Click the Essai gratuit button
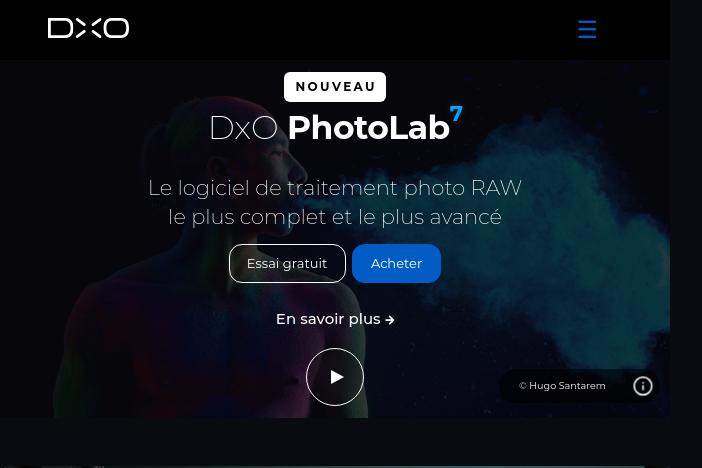Screen dimensions: 702x468 pyautogui.click(x=287, y=263)
